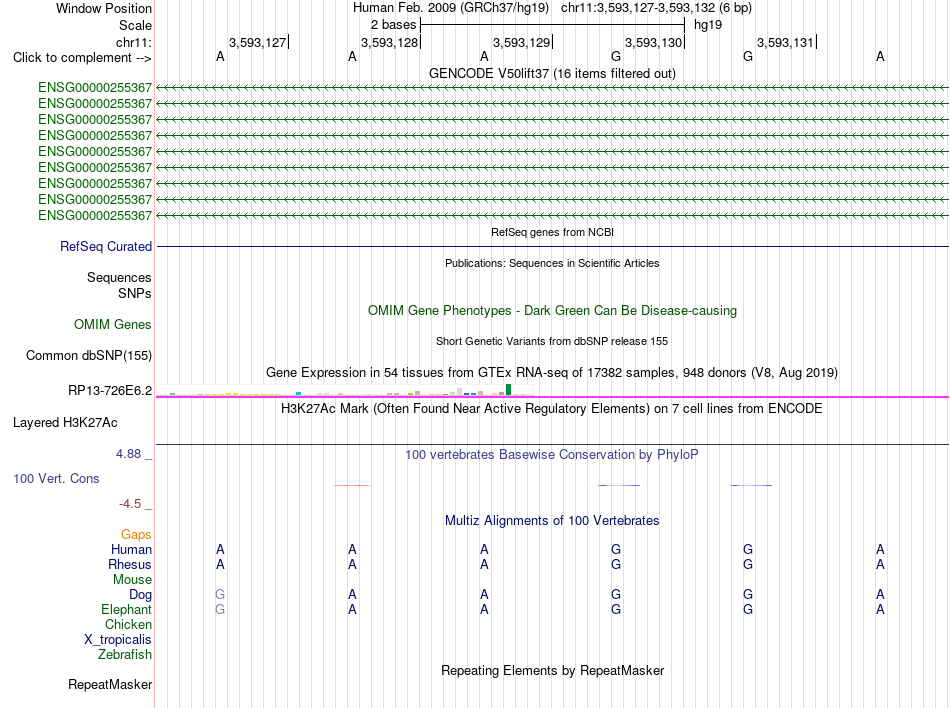Open the Layered H3K27Ac track label
Screen dimensions: 950x708
click(65, 423)
